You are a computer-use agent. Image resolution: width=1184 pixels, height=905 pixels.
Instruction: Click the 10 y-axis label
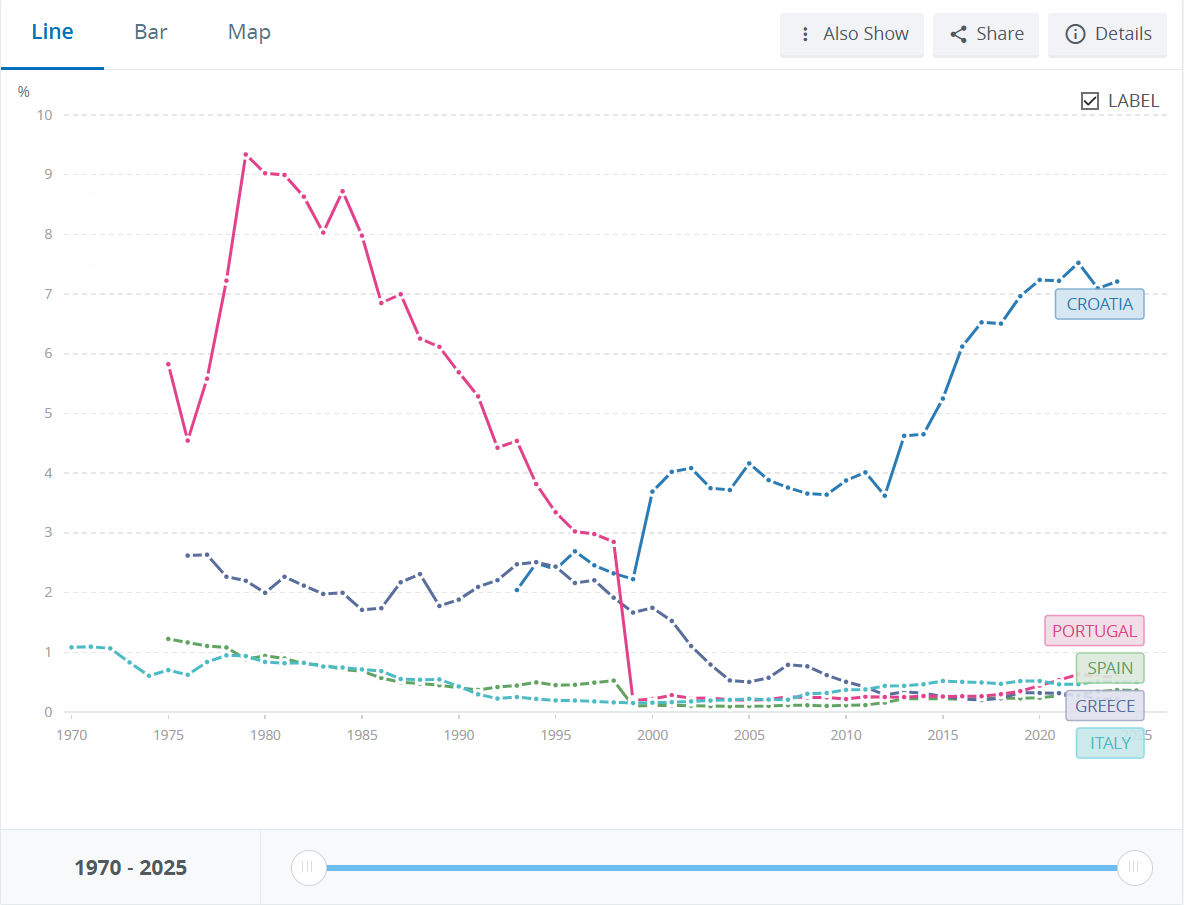45,115
